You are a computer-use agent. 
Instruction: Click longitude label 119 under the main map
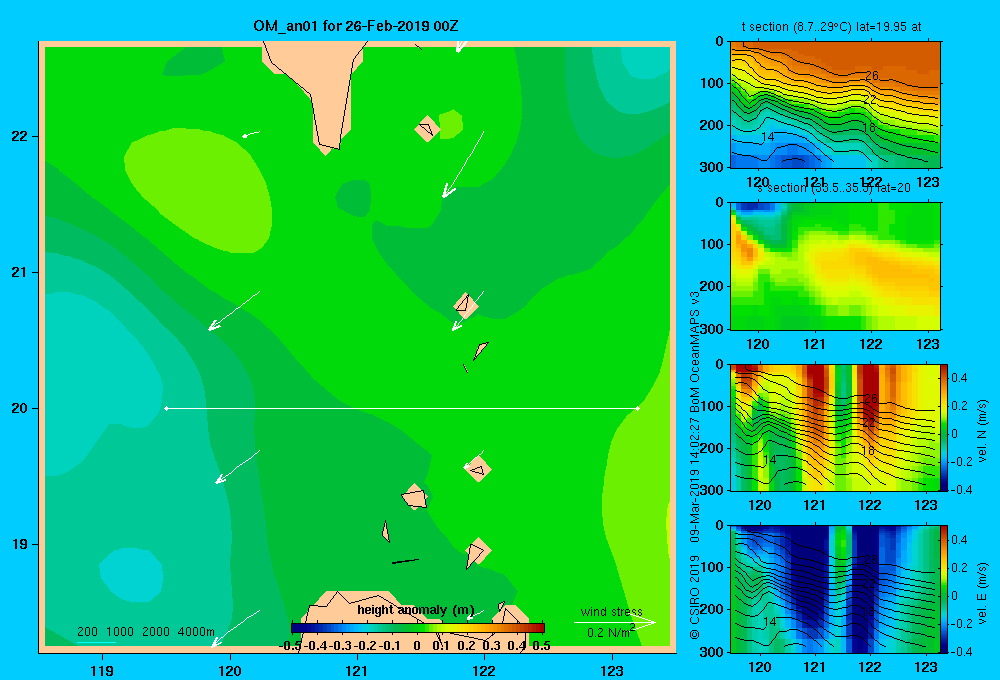103,671
